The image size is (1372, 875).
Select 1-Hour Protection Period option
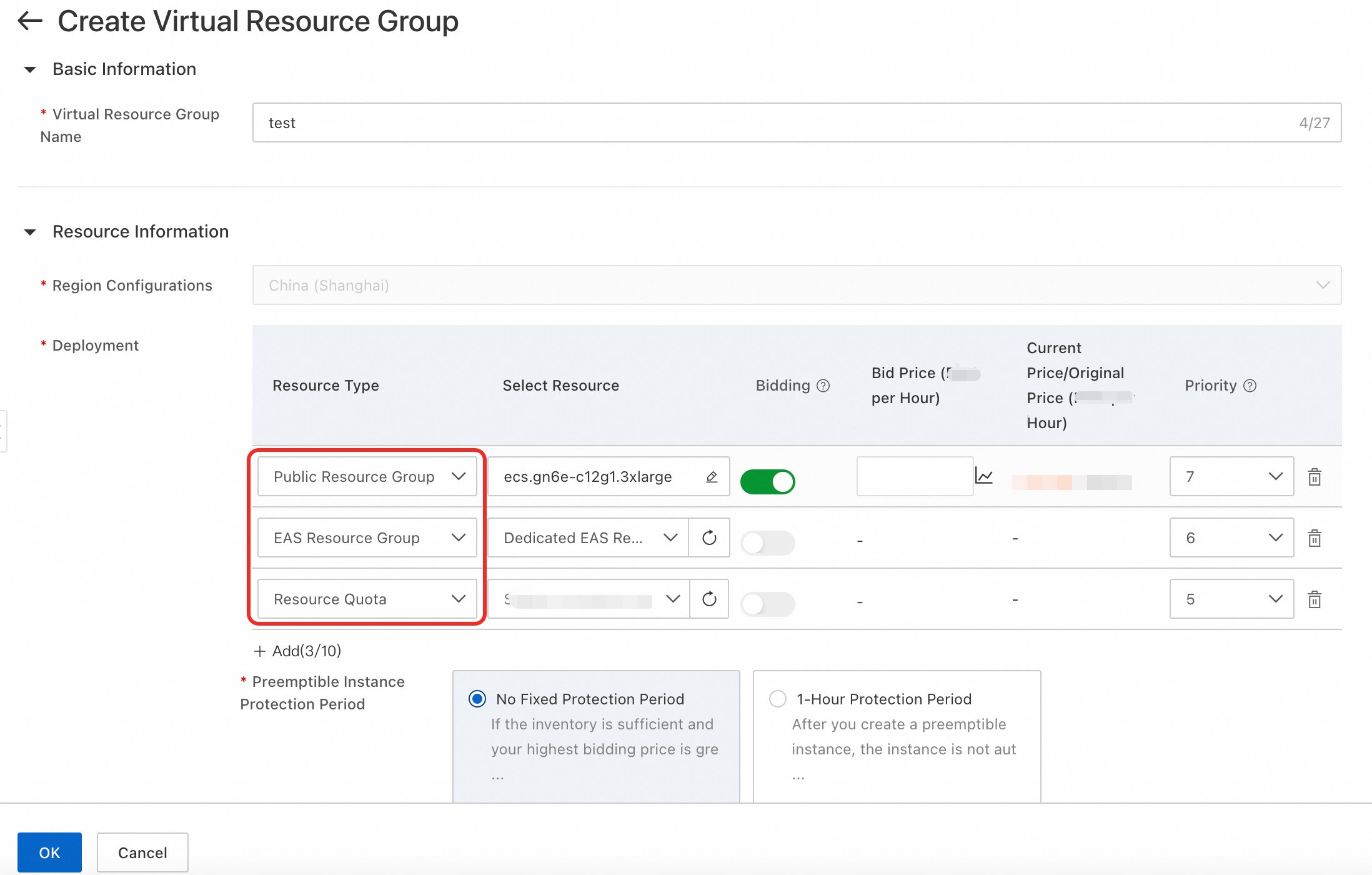(778, 699)
